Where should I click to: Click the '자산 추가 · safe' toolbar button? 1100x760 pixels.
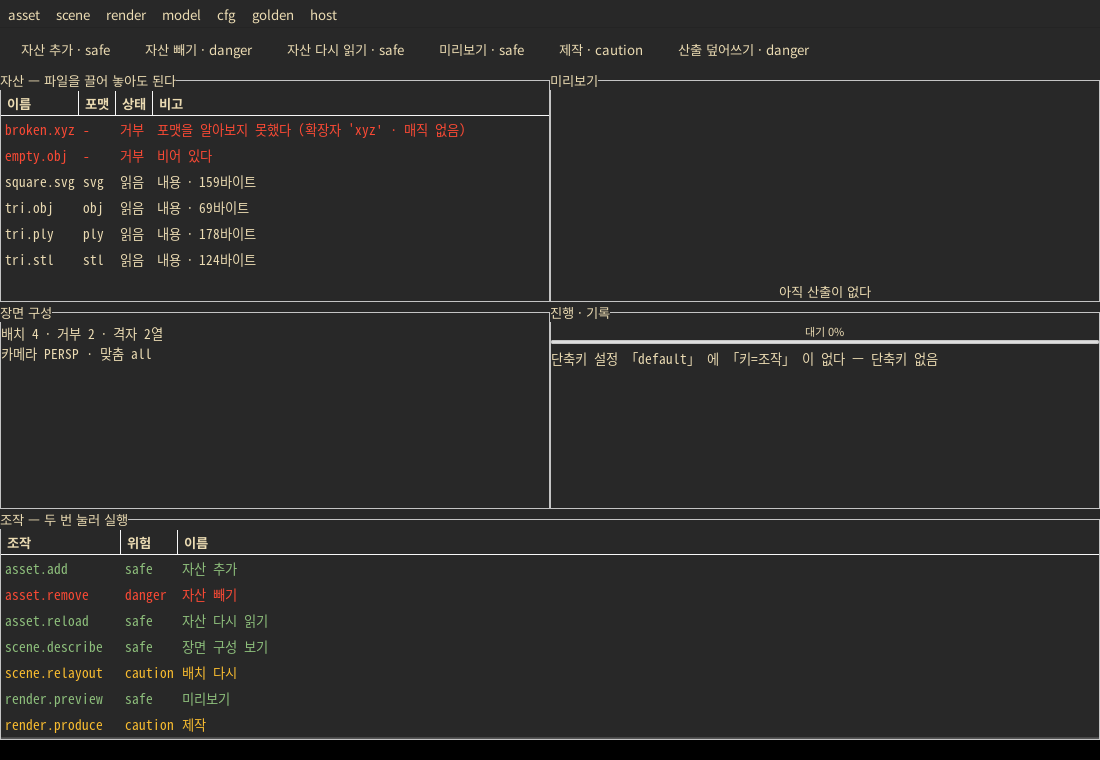[65, 50]
